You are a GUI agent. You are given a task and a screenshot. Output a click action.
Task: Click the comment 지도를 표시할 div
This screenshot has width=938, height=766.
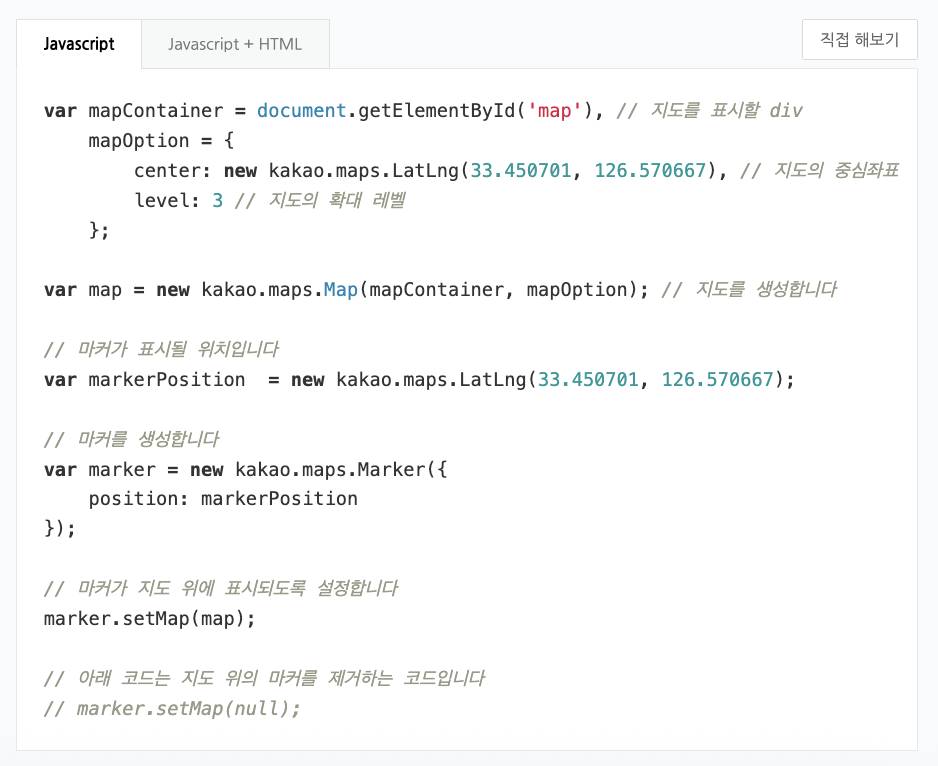pyautogui.click(x=709, y=111)
